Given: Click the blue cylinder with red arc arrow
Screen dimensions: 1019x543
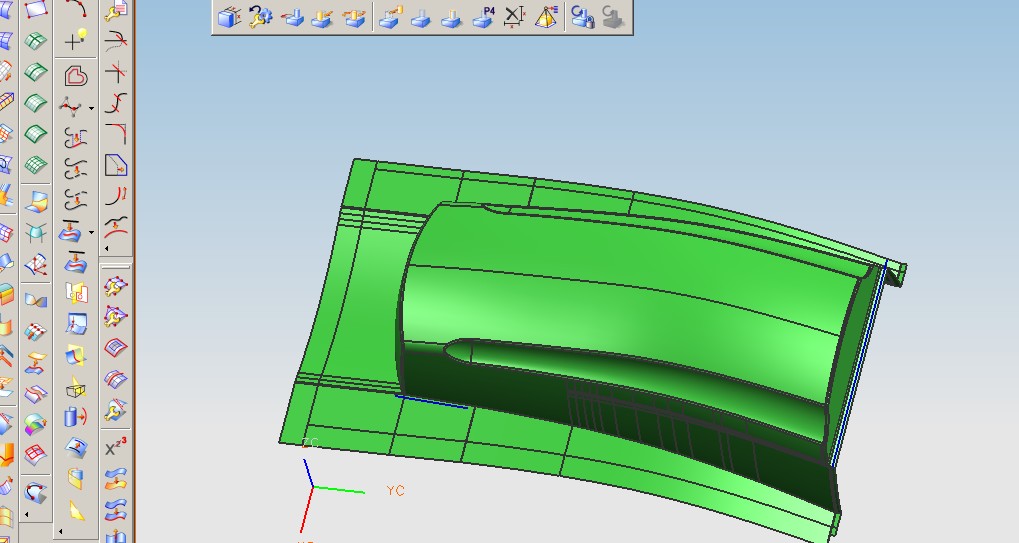Looking at the screenshot, I should coord(76,416).
